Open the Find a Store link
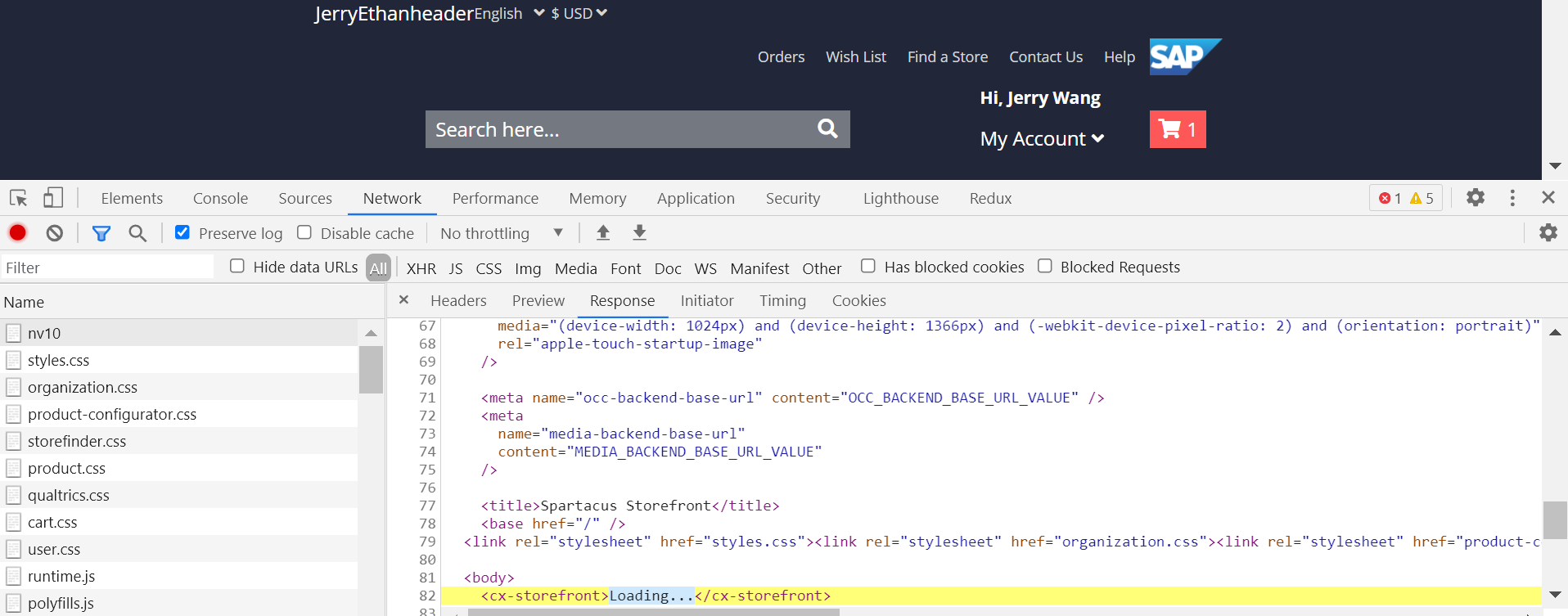The image size is (1568, 616). [948, 56]
